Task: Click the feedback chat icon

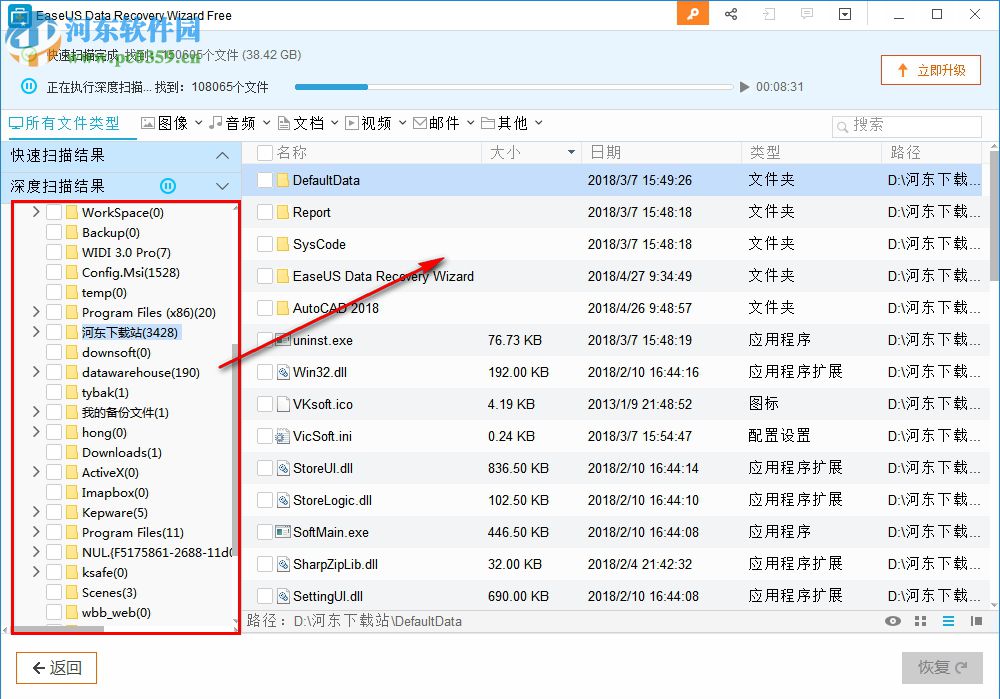Action: [x=806, y=14]
